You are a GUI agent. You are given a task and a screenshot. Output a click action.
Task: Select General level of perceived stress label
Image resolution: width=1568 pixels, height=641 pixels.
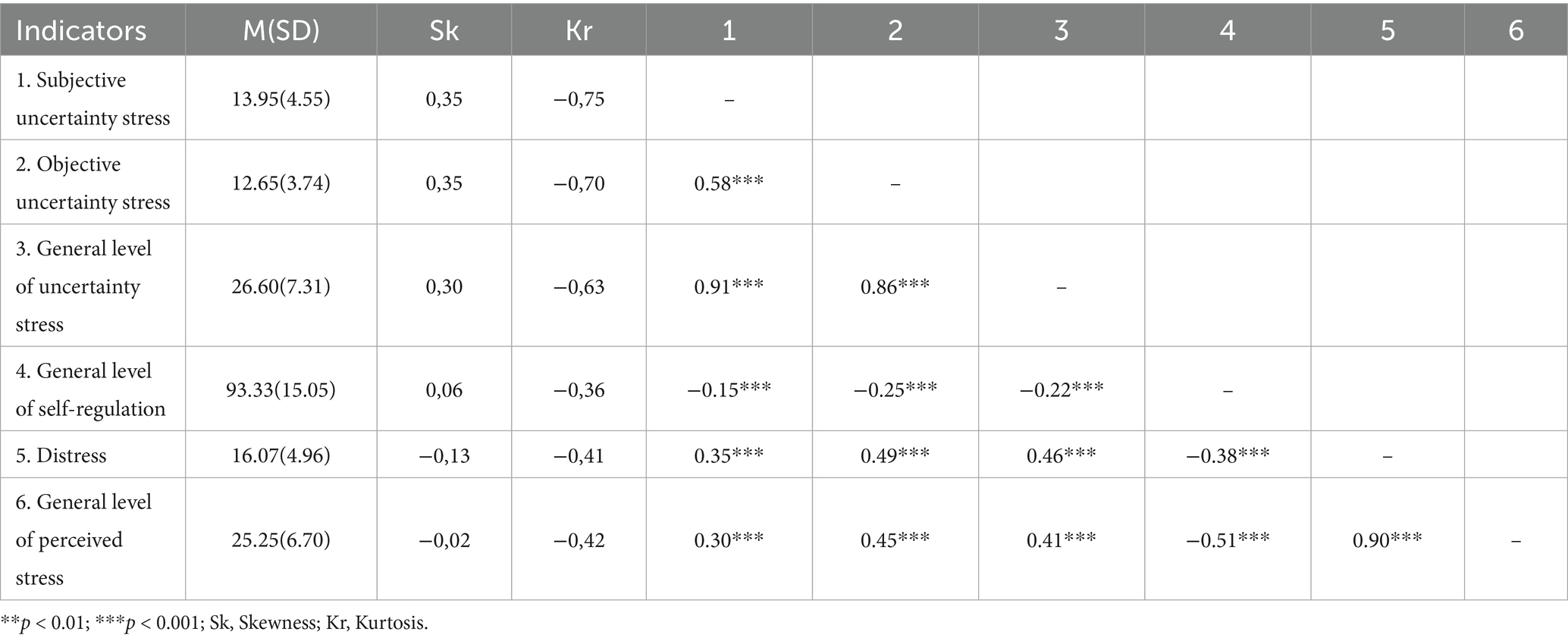click(x=83, y=539)
